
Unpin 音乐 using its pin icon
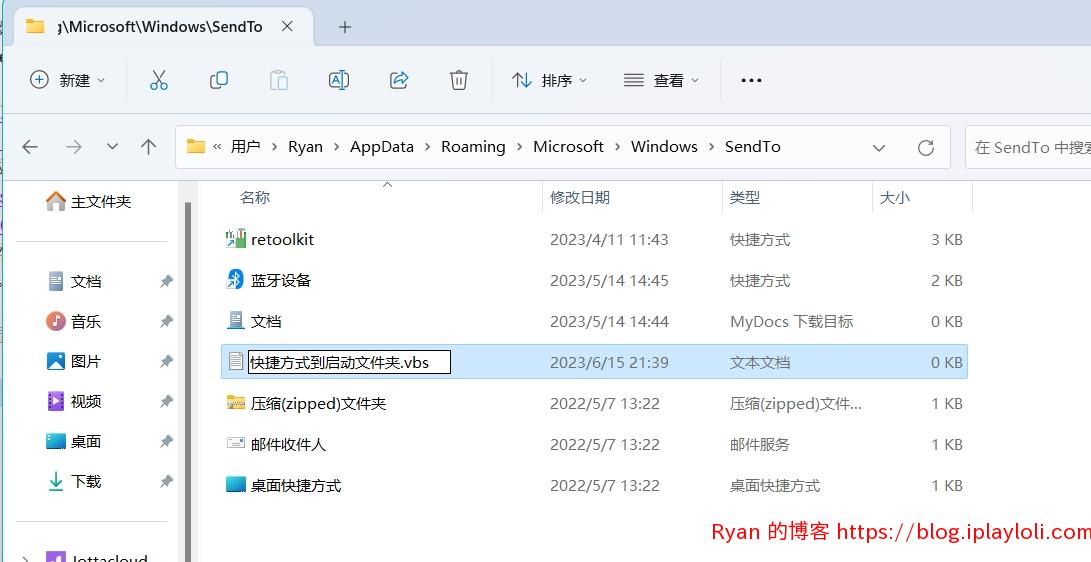pos(166,321)
